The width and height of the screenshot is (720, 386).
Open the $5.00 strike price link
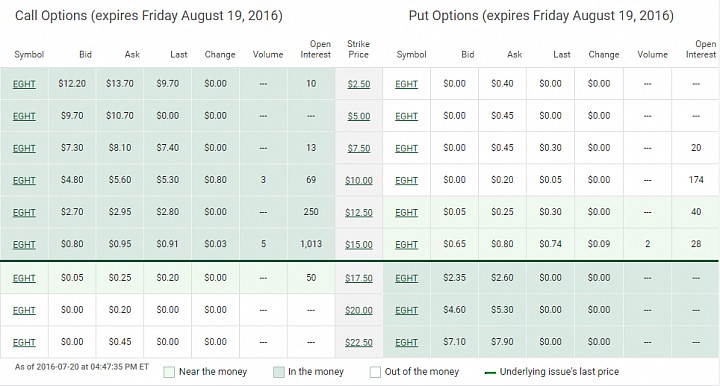pyautogui.click(x=359, y=116)
